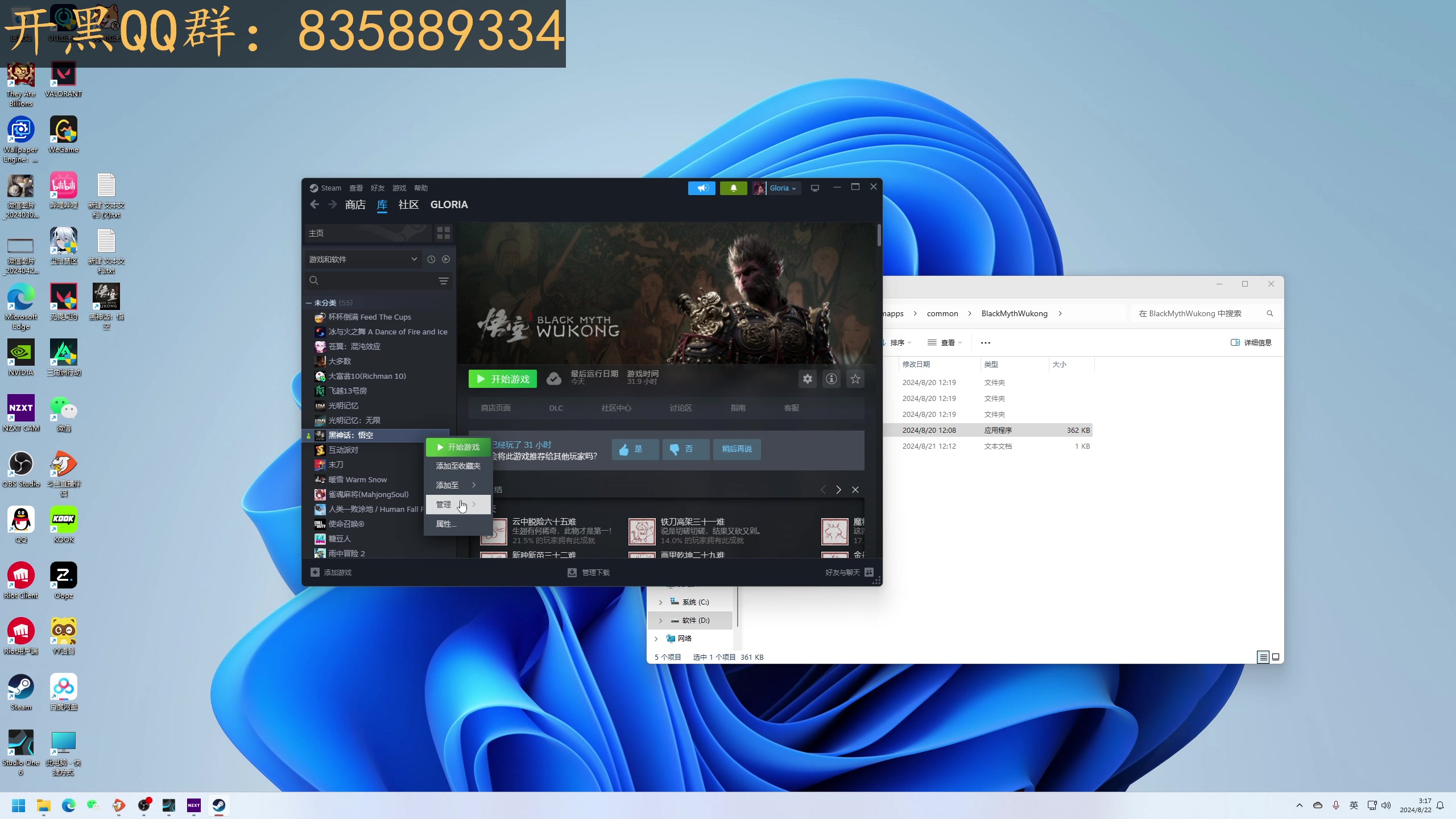Viewport: 1456px width, 819px height.
Task: Open advanced library filter options
Action: [444, 281]
